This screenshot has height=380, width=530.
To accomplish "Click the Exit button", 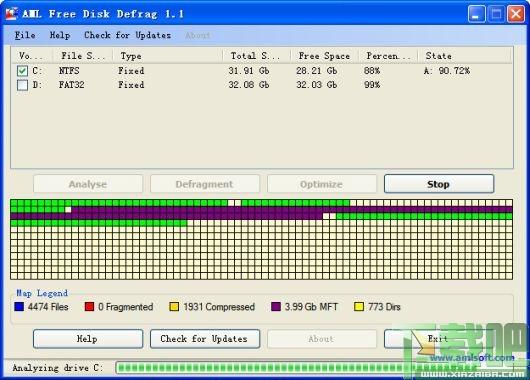I will point(438,339).
